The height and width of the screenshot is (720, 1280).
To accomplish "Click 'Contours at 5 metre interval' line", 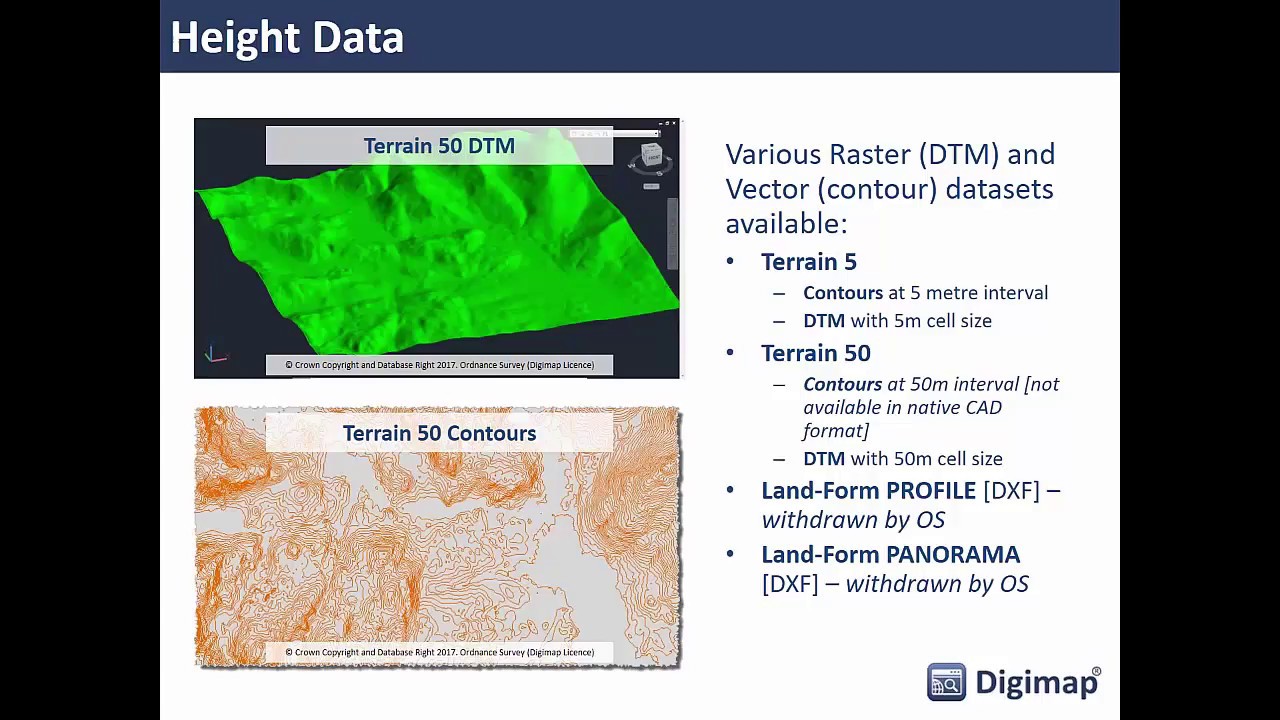I will pyautogui.click(x=925, y=293).
